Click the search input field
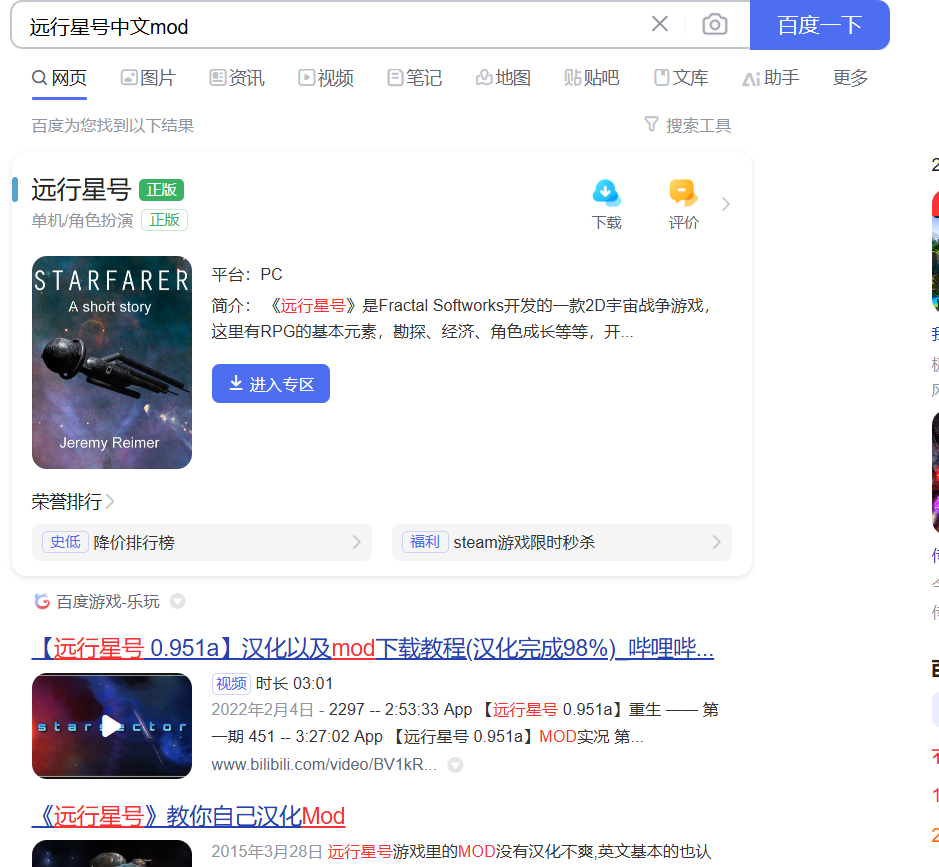The image size is (939, 867). coord(300,24)
